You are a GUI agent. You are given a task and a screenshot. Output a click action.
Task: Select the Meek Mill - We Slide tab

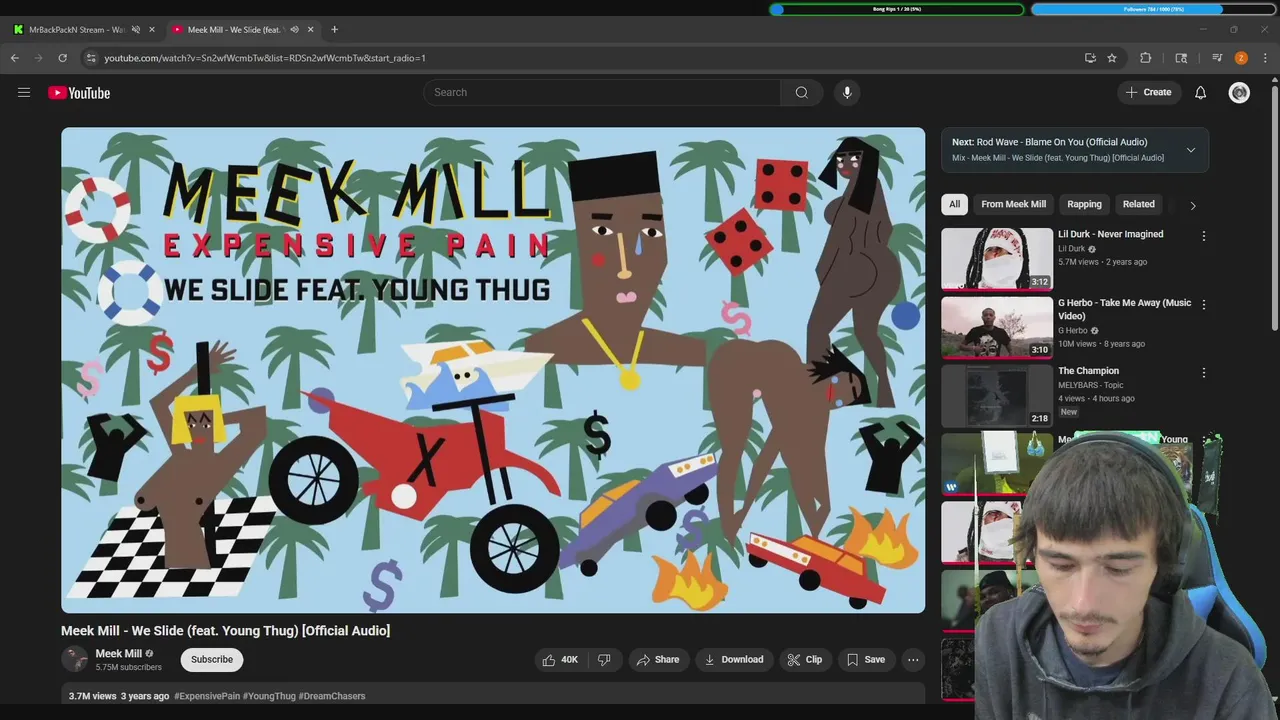[x=236, y=30]
